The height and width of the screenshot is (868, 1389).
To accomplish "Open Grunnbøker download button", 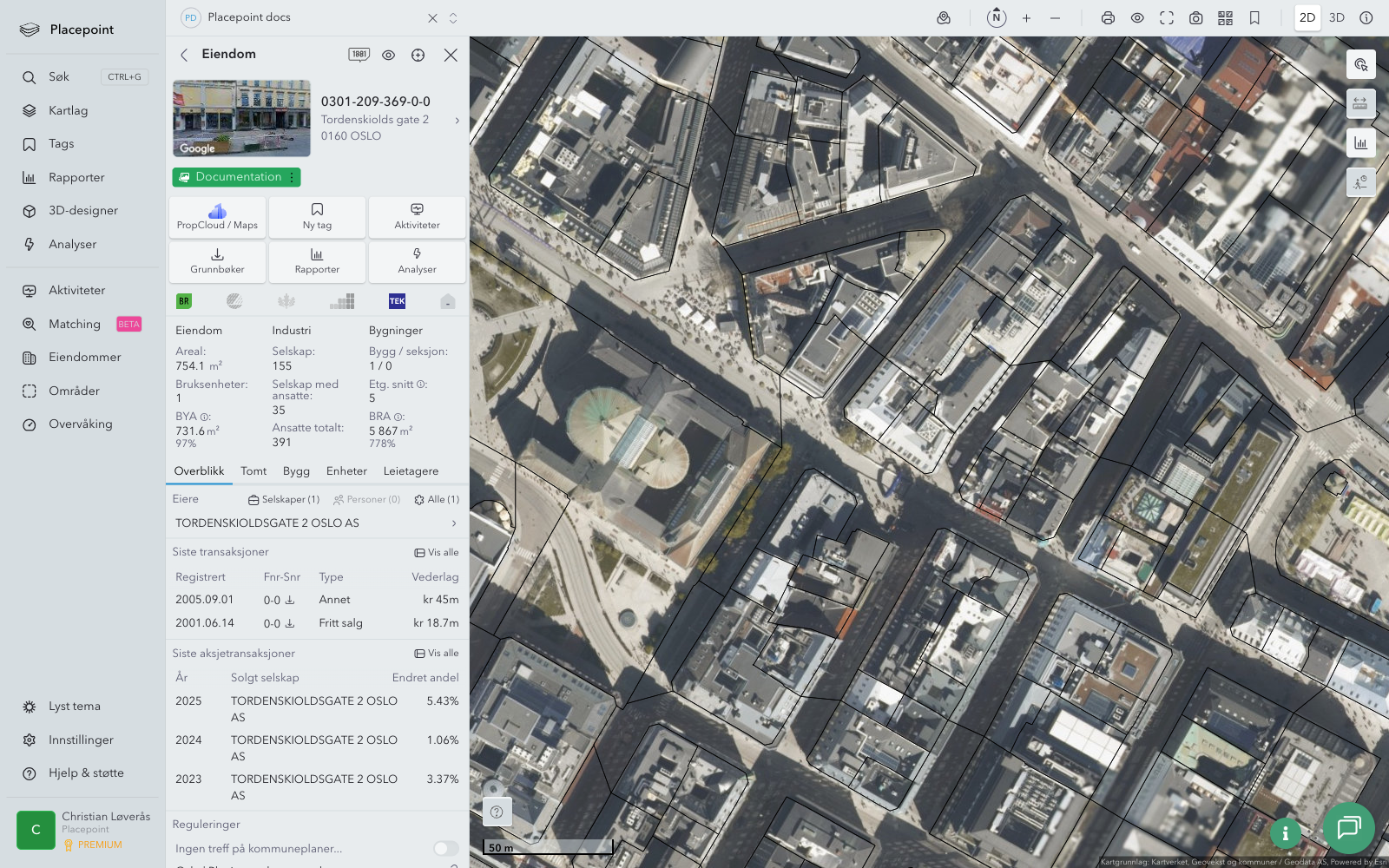I will tap(217, 260).
